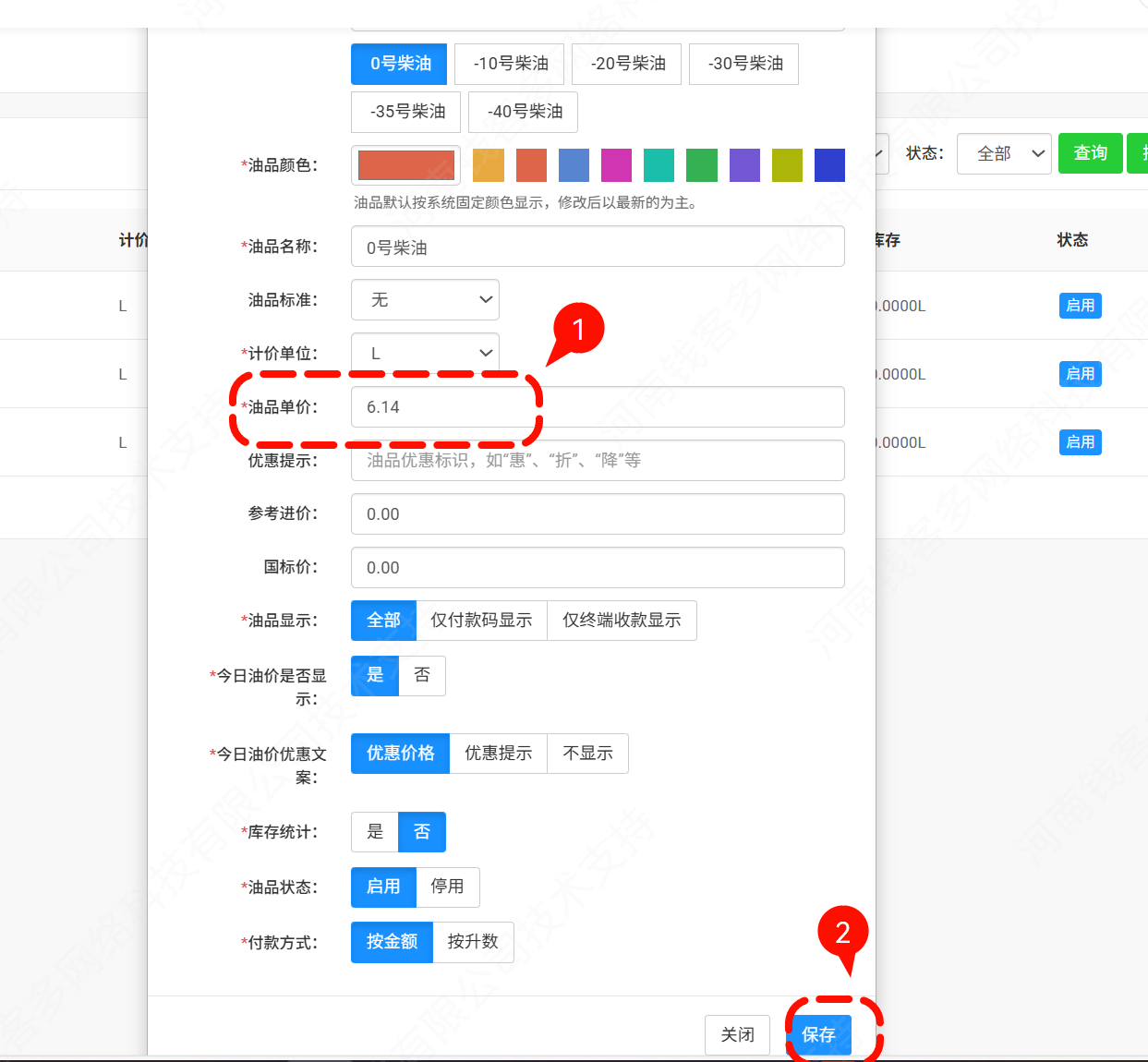This screenshot has height=1062, width=1148.
Task: Select the -30号柴油 oil type
Action: (x=744, y=64)
